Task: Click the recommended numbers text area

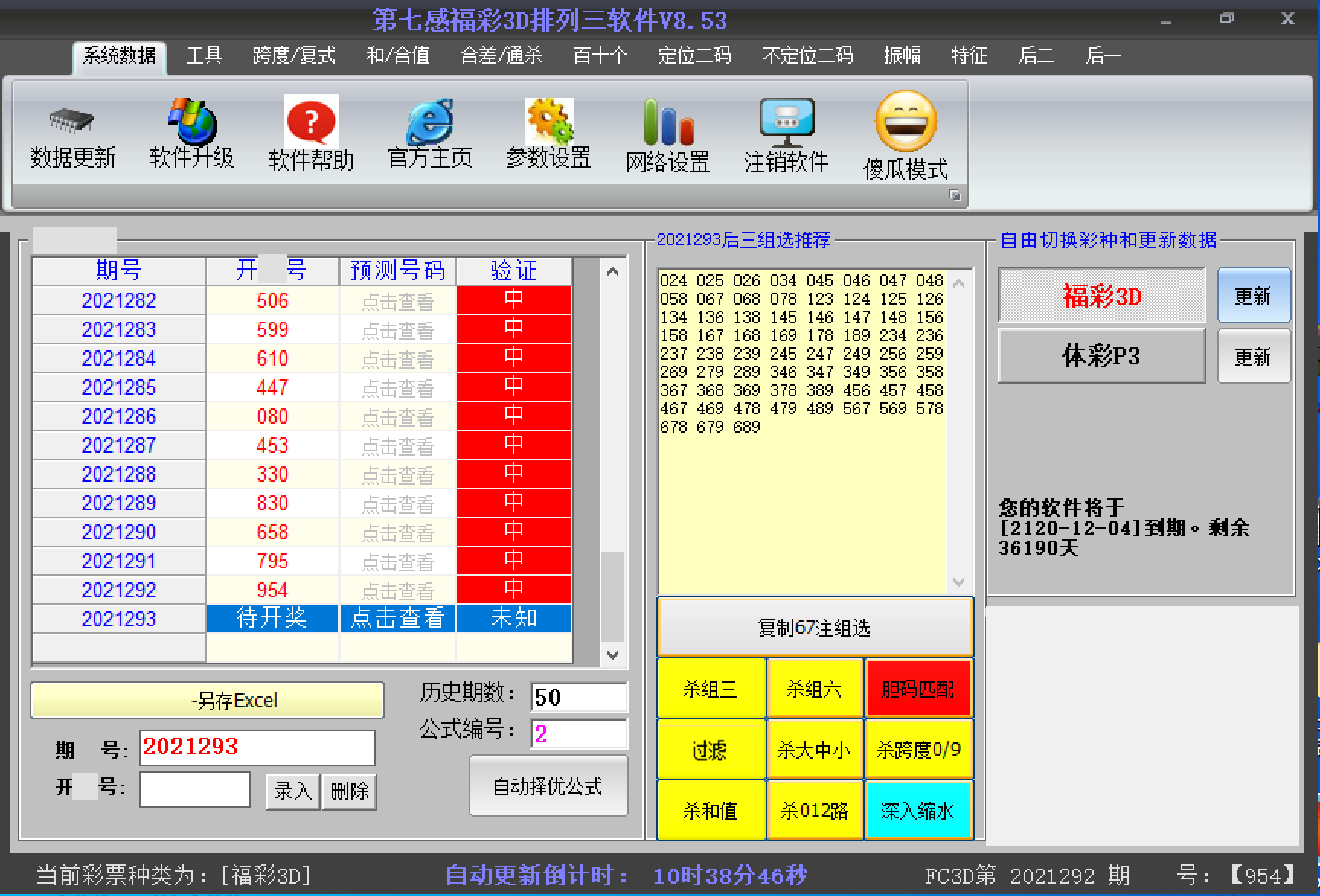Action: click(x=803, y=431)
